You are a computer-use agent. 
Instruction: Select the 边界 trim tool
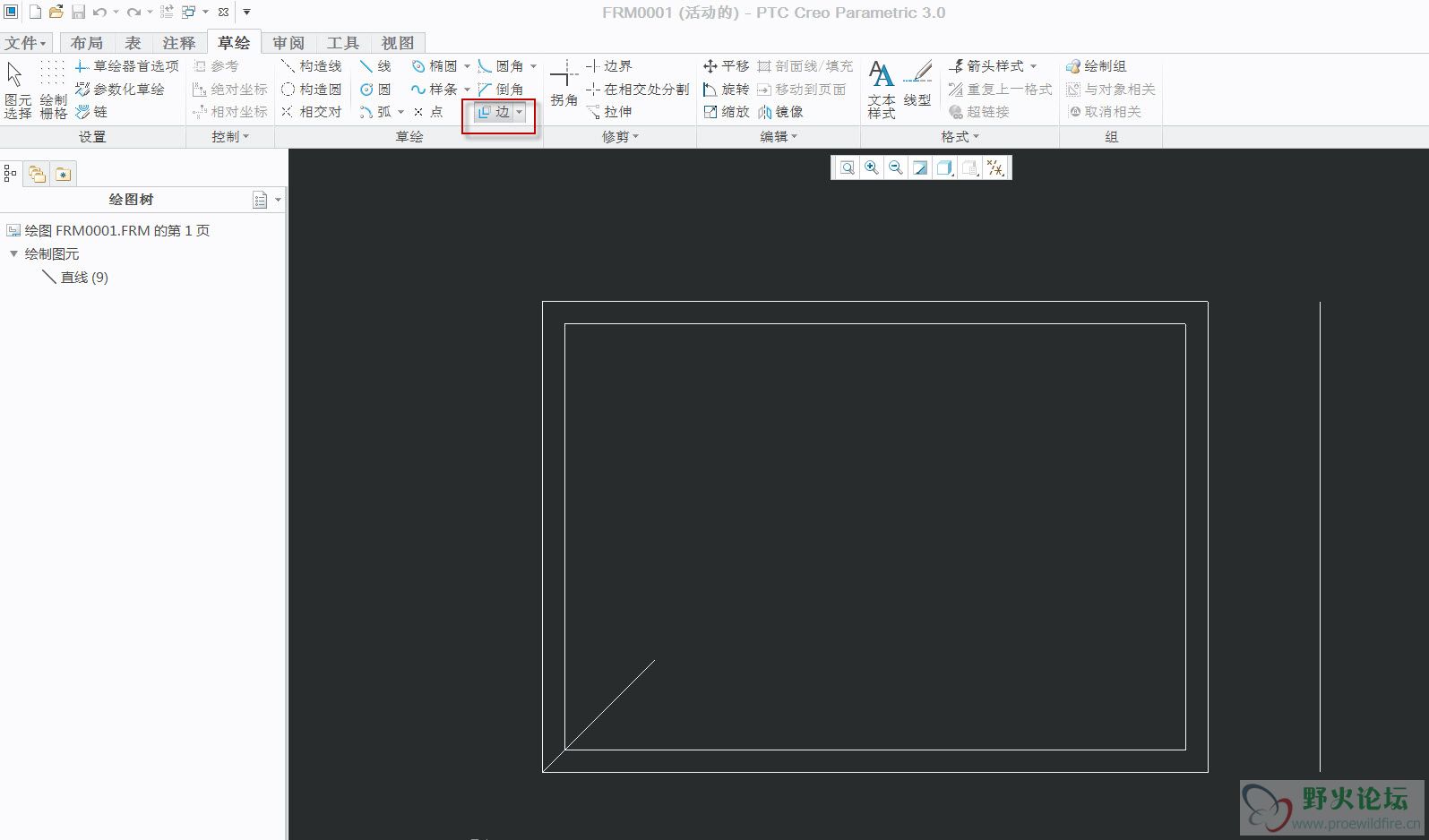click(x=609, y=66)
